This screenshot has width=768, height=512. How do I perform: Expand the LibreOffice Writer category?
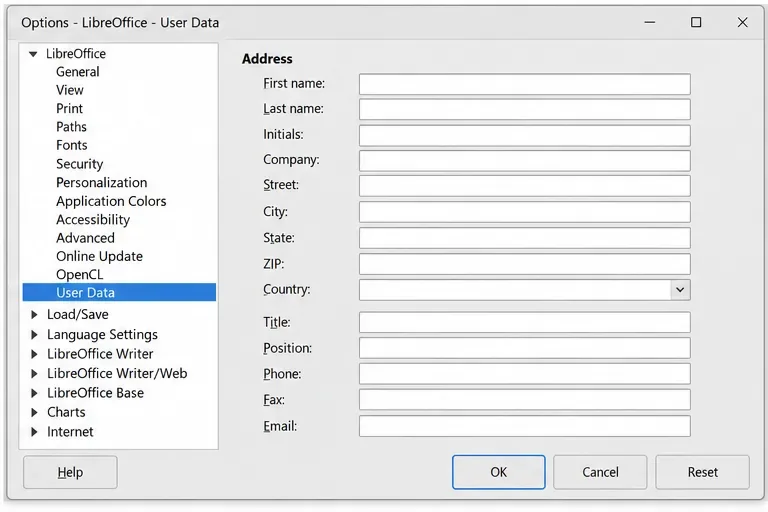click(x=34, y=354)
